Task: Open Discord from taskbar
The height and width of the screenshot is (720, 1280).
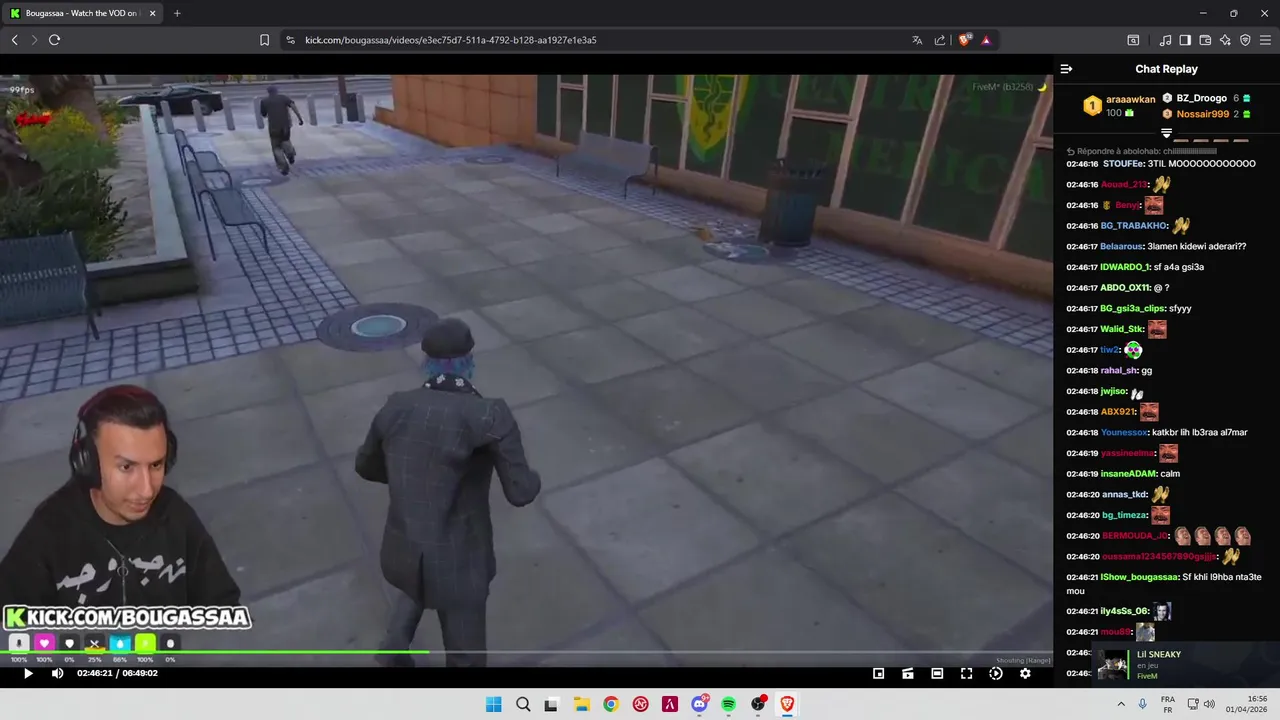Action: point(699,704)
